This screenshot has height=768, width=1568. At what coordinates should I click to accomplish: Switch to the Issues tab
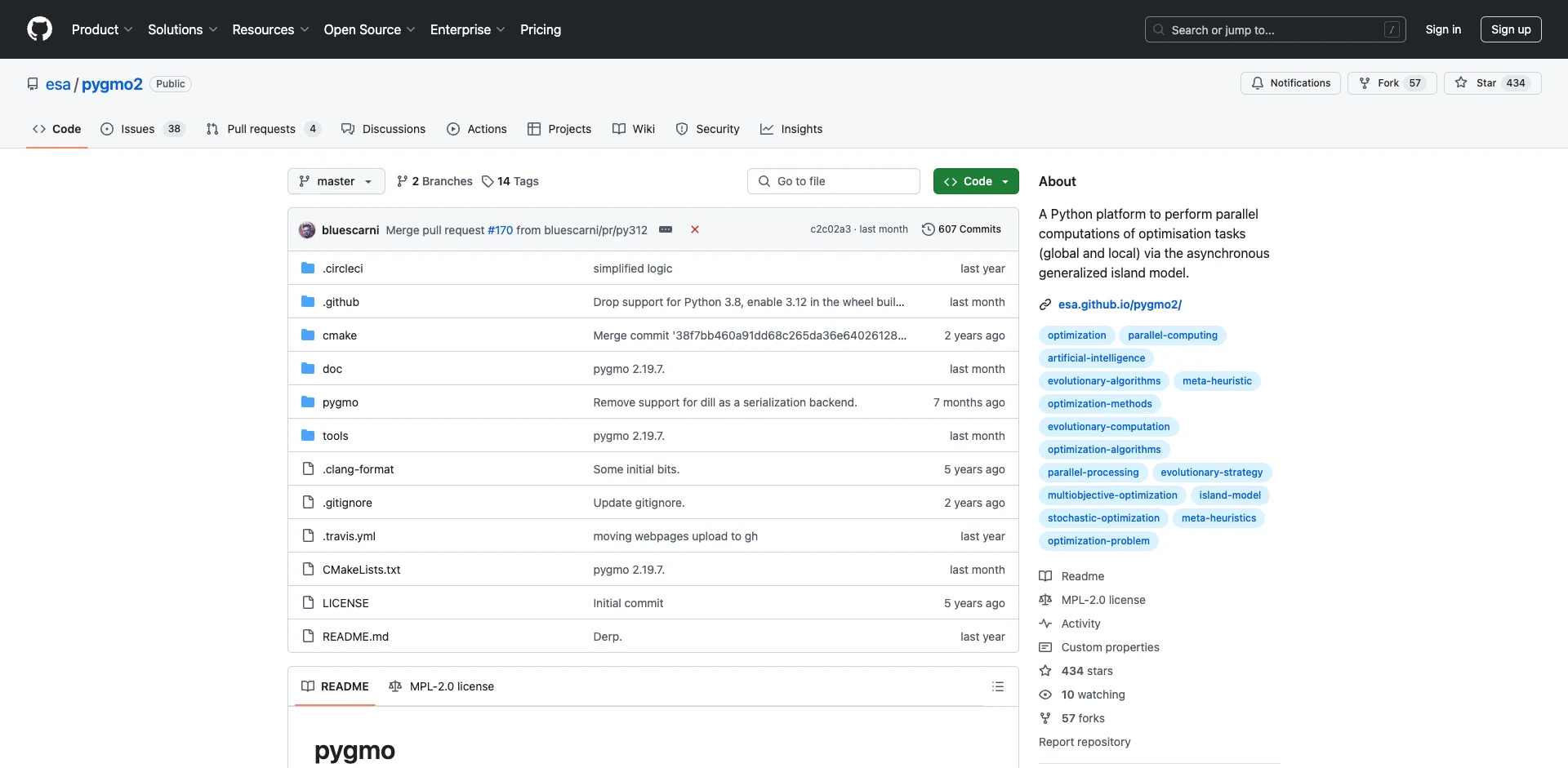[x=143, y=129]
